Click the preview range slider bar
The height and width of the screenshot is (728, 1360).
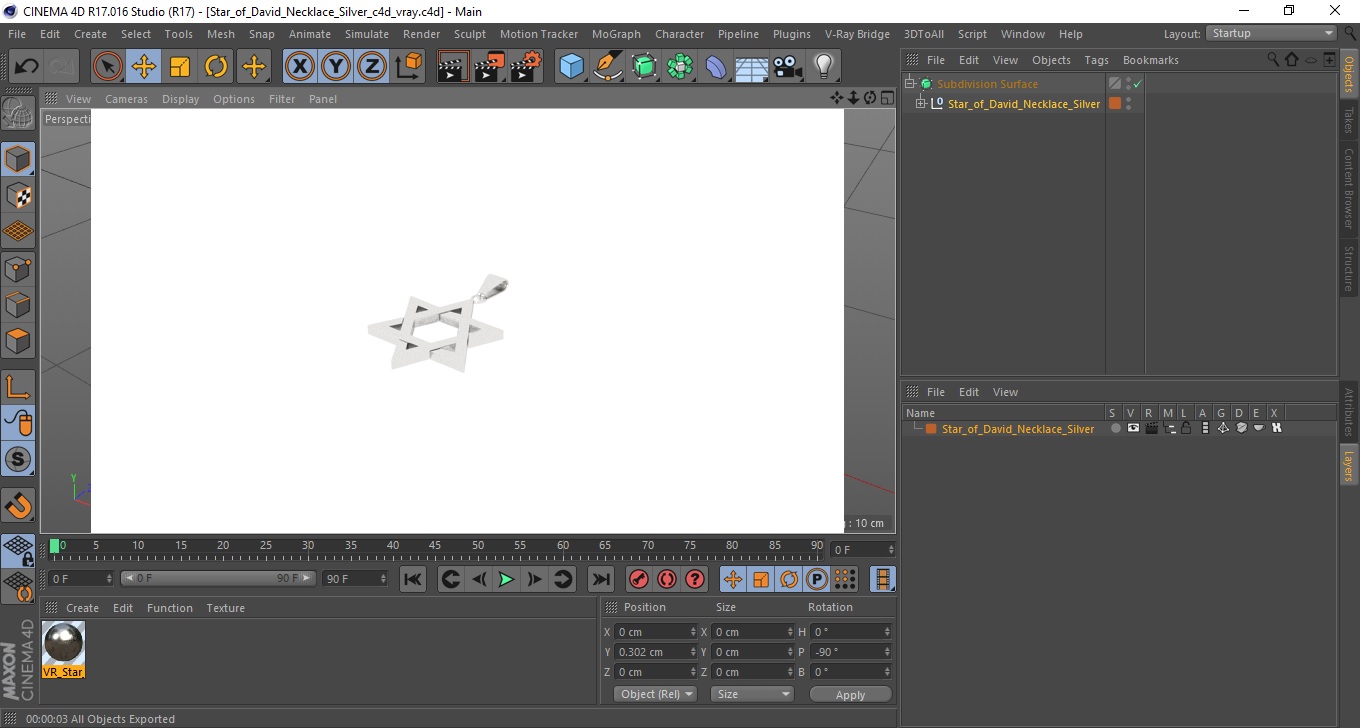coord(219,579)
